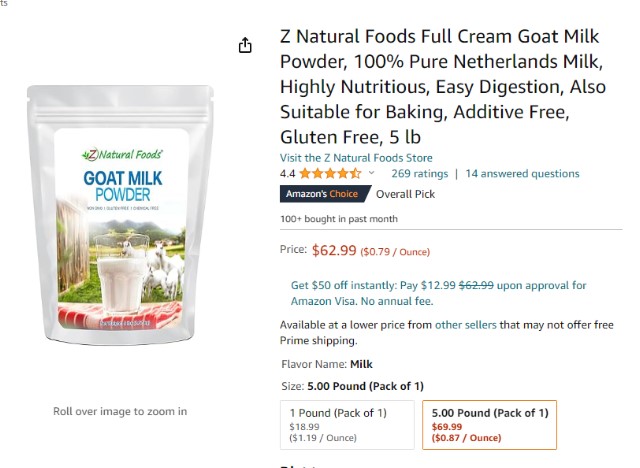The image size is (640, 468).
Task: Click the $62.99 price
Action: [x=334, y=250]
